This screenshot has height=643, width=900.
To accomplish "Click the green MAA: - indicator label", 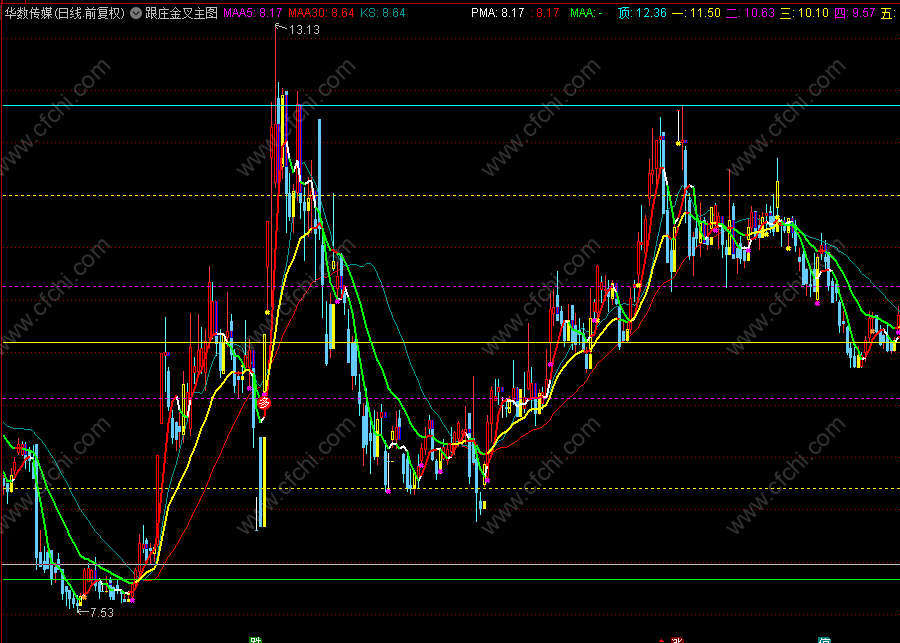I will click(587, 13).
